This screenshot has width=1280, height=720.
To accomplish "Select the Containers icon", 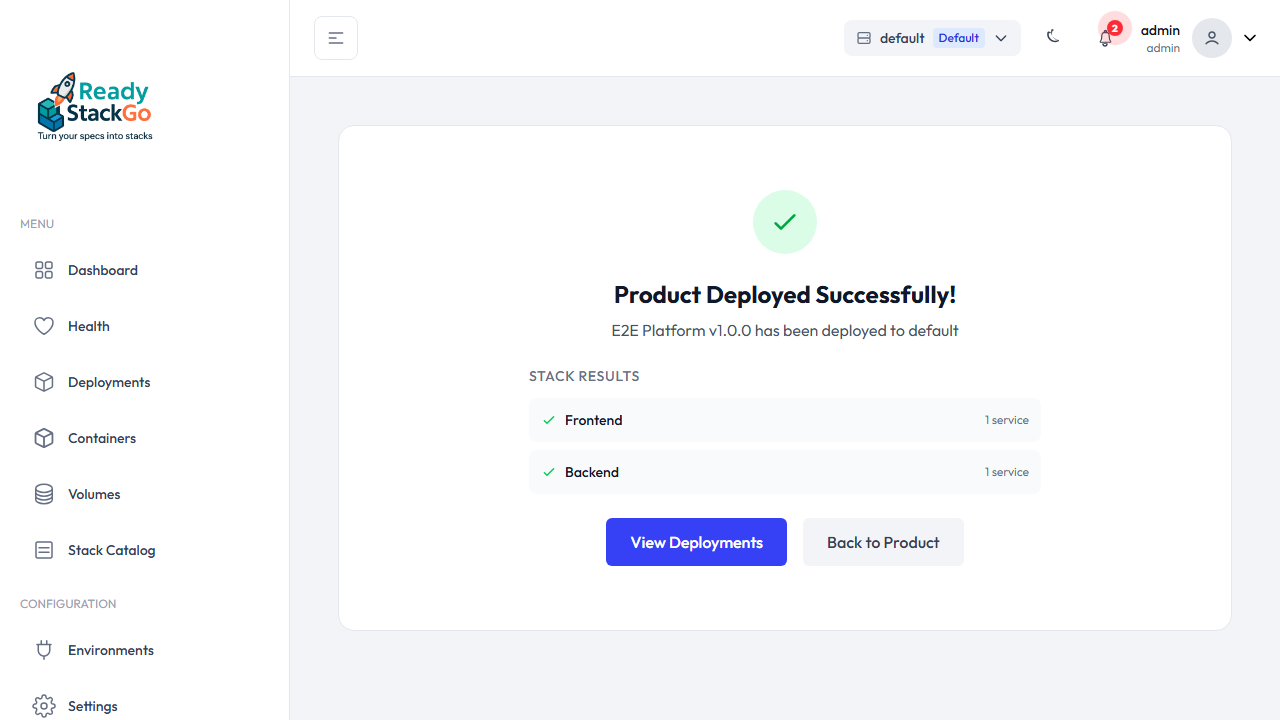I will 43,438.
